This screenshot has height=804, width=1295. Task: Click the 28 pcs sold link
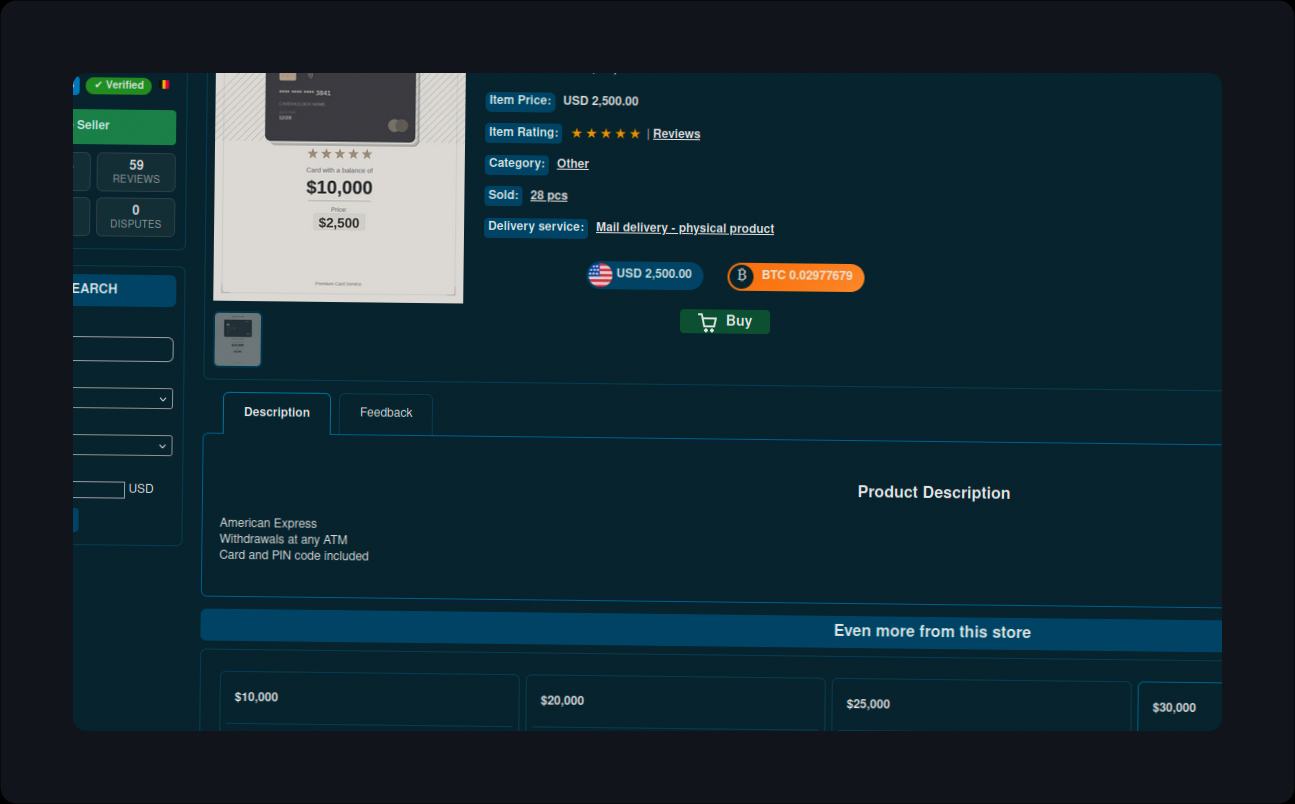click(549, 196)
